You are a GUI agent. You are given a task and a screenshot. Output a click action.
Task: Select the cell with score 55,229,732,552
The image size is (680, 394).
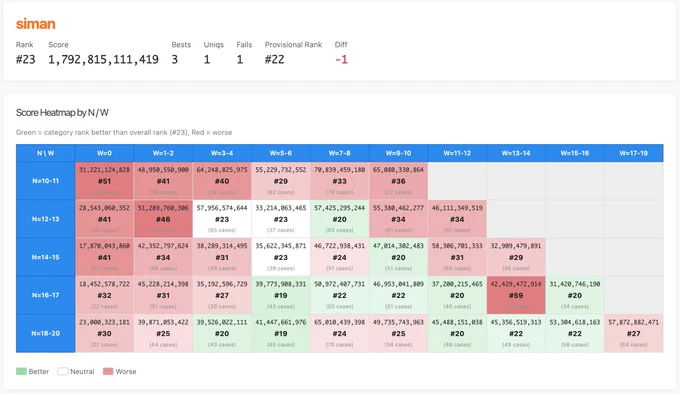[281, 181]
